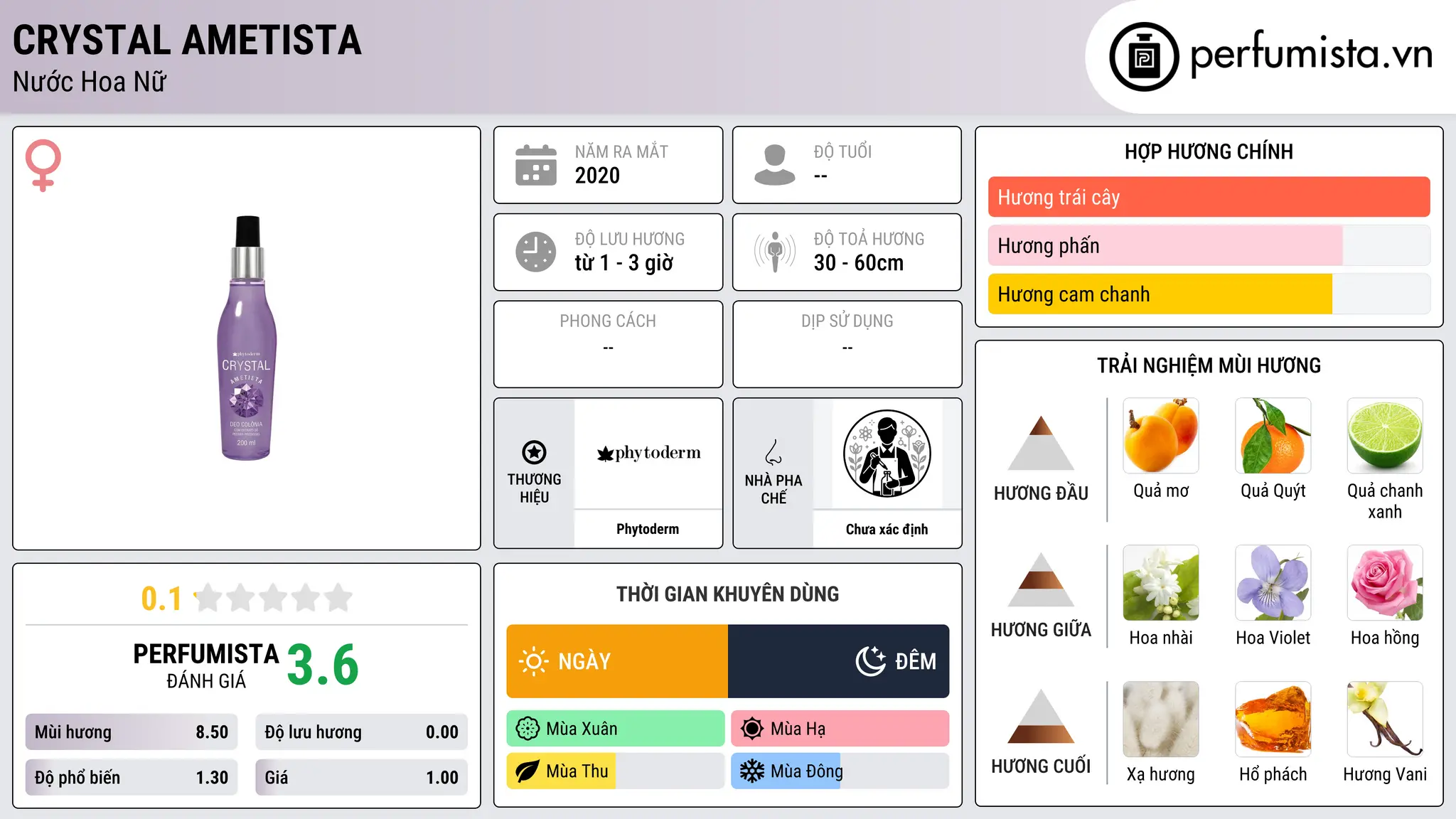
Task: Click the perfumista.vn site name text
Action: pyautogui.click(x=1312, y=54)
